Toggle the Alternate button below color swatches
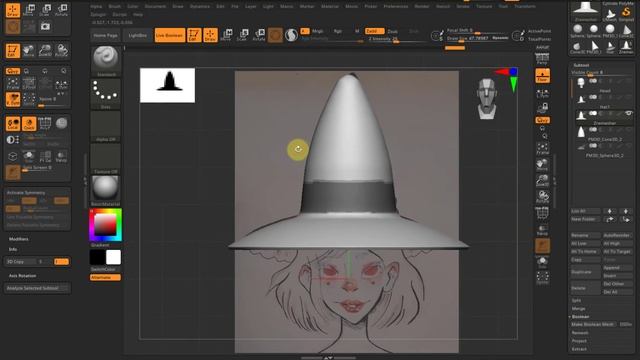Screen dimensions: 640x360 [x=105, y=278]
